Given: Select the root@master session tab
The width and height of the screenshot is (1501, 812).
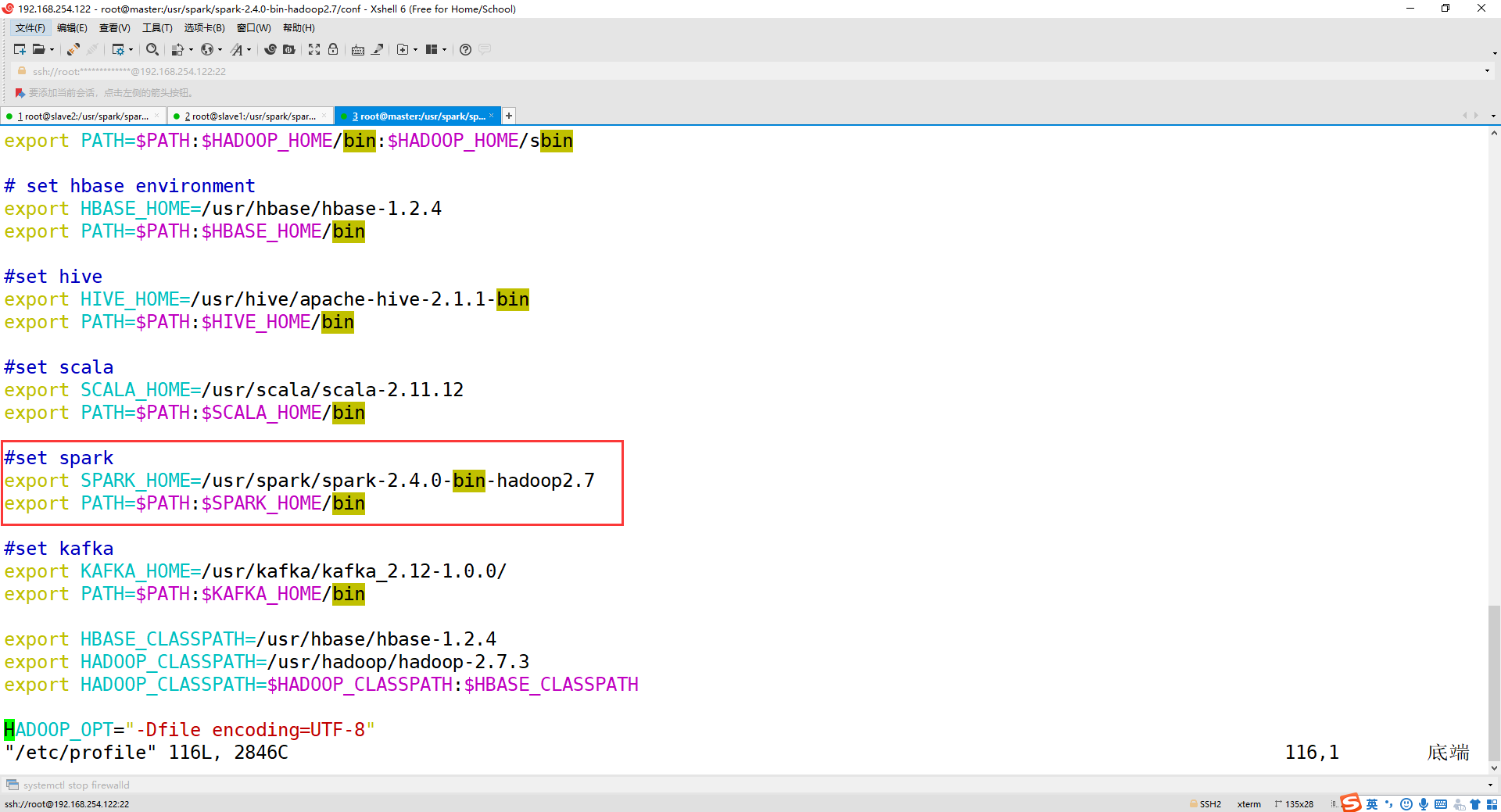Looking at the screenshot, I should [418, 116].
